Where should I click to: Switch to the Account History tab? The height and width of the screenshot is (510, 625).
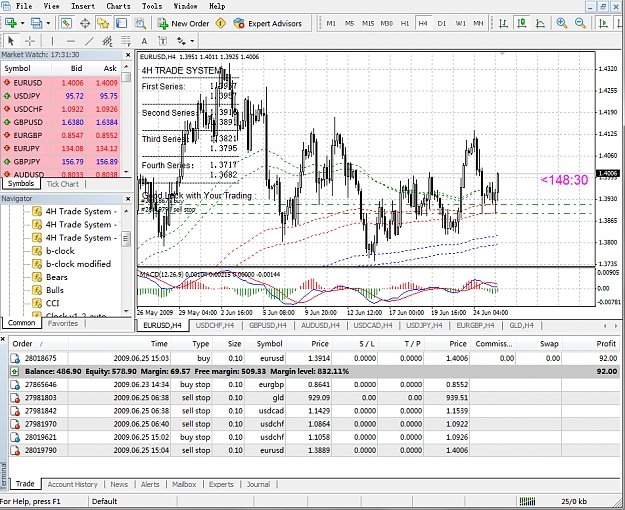coord(73,484)
